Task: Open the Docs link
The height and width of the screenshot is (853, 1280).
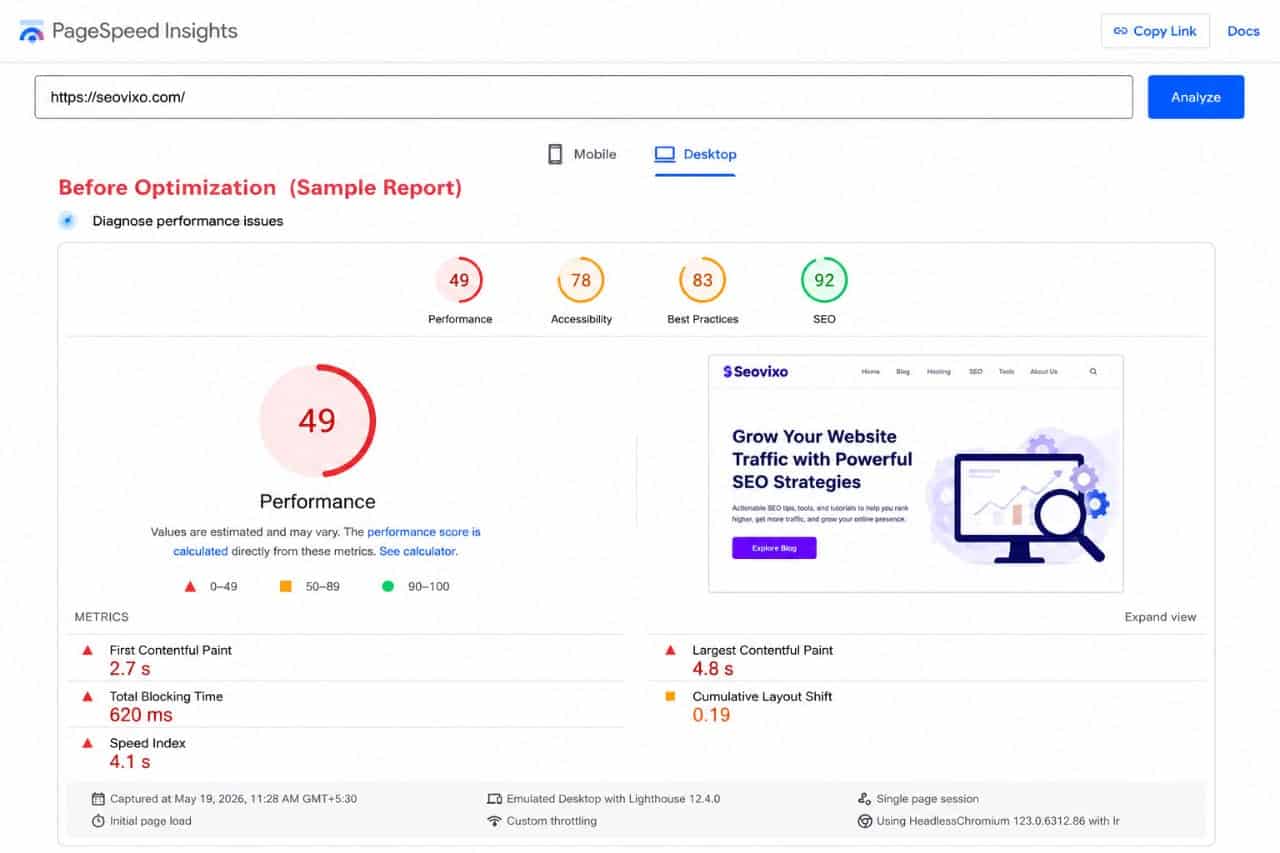Action: pyautogui.click(x=1243, y=31)
